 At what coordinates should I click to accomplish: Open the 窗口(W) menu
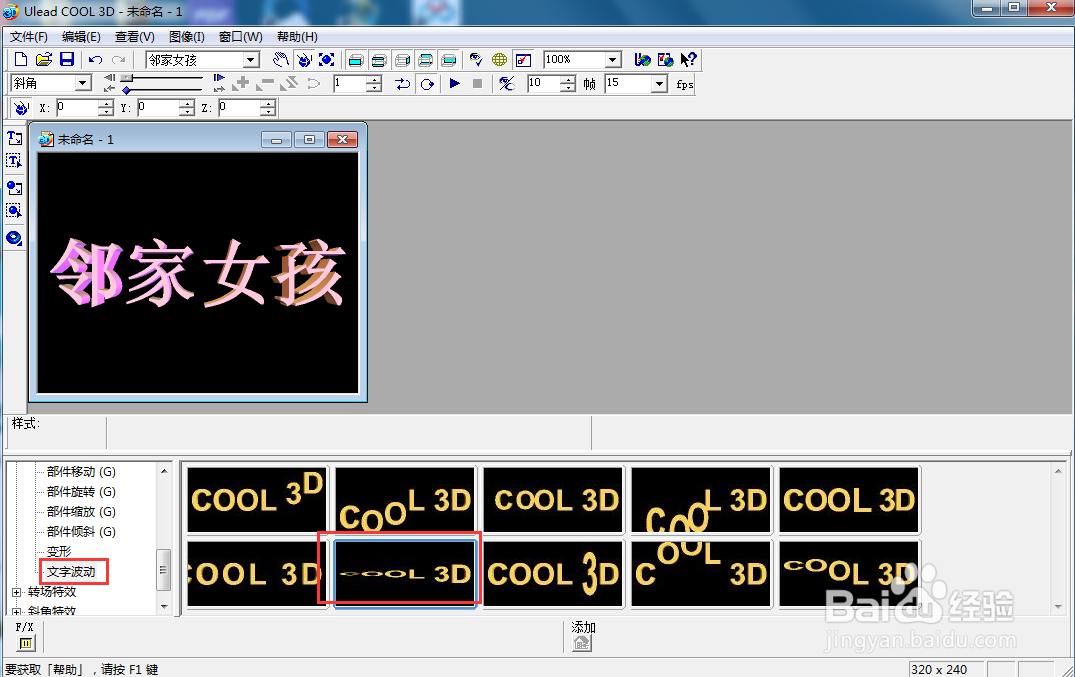241,37
